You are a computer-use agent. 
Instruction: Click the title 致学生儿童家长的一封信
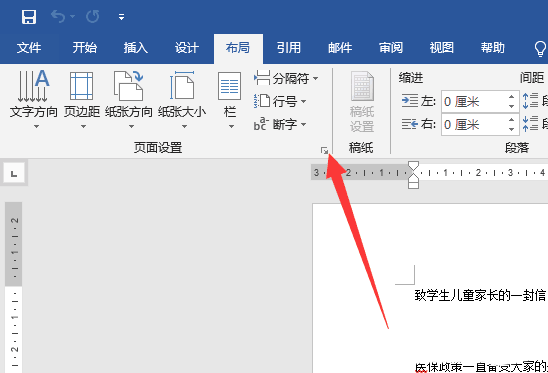pyautogui.click(x=480, y=295)
